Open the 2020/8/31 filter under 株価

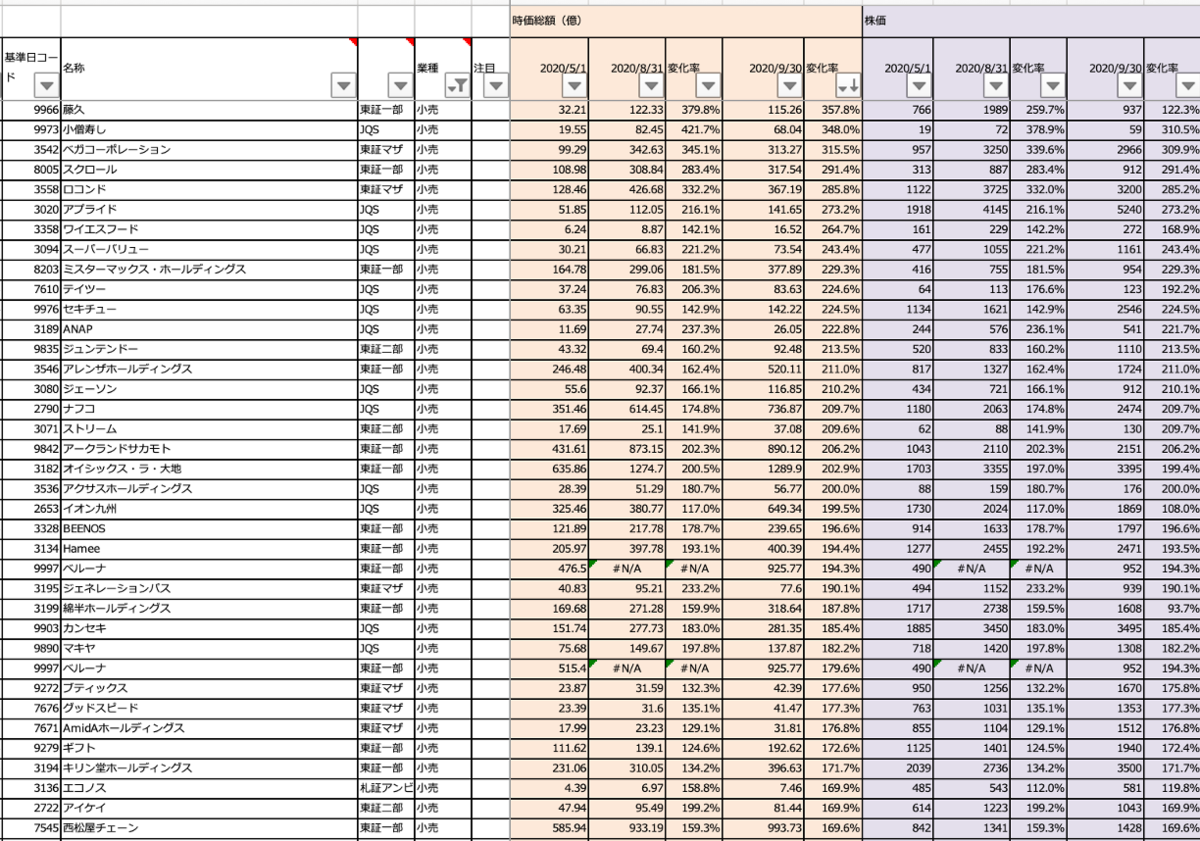(995, 86)
